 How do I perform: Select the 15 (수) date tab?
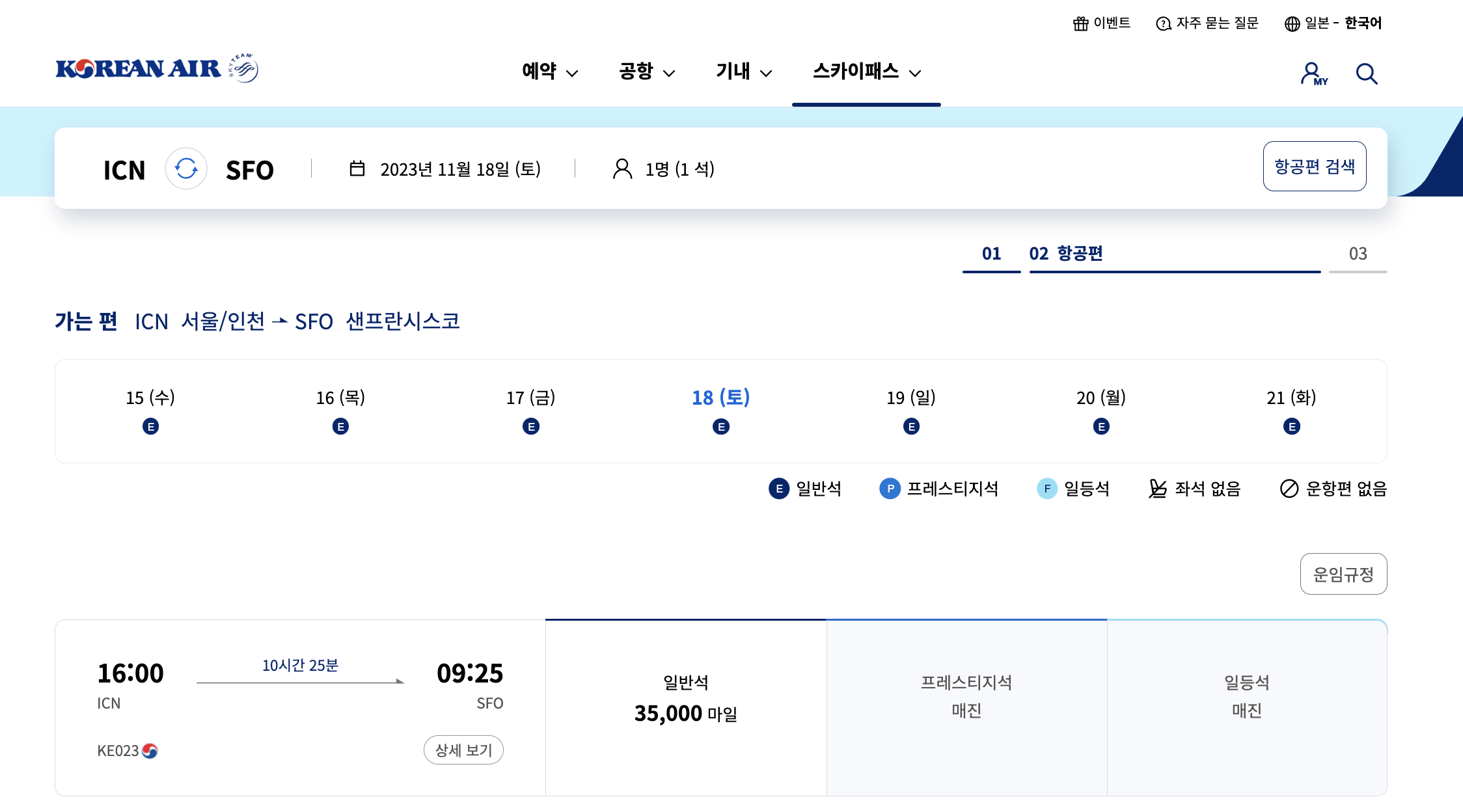[x=150, y=411]
